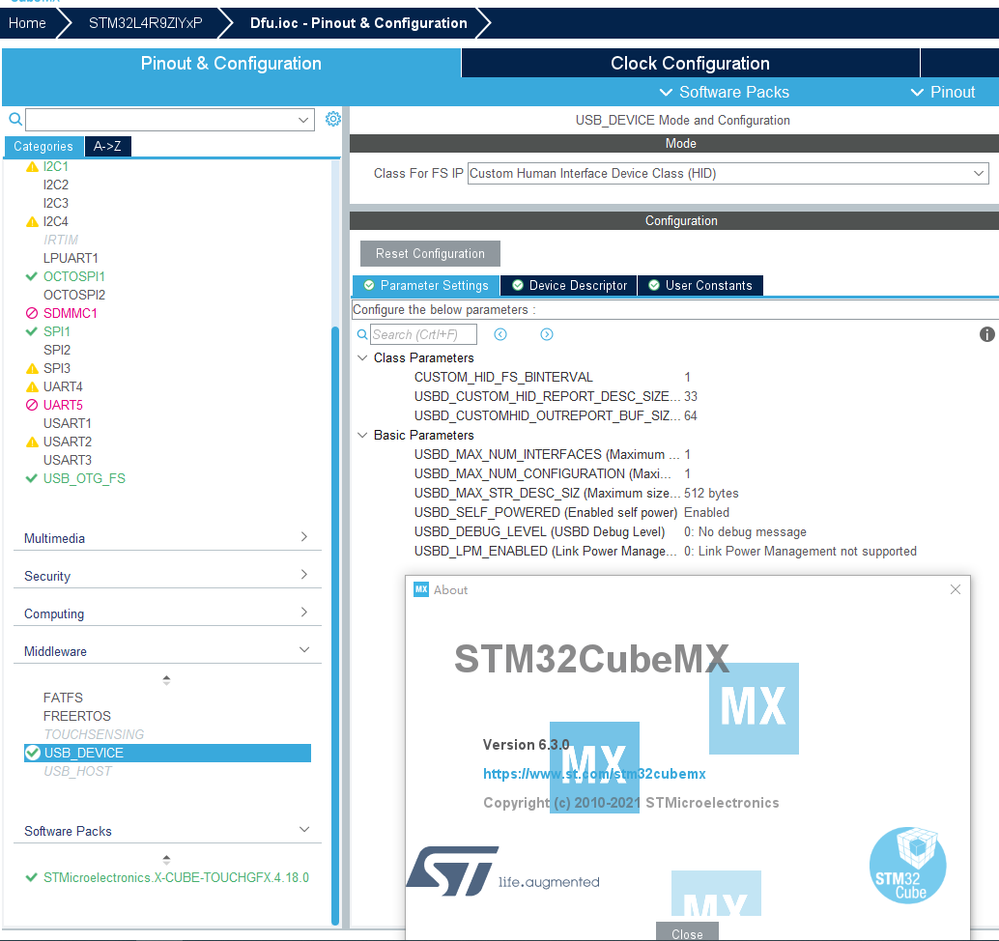The width and height of the screenshot is (999, 941).
Task: Click the Dfu.ioc Pinout & Configuration breadcrumb
Action: [358, 23]
